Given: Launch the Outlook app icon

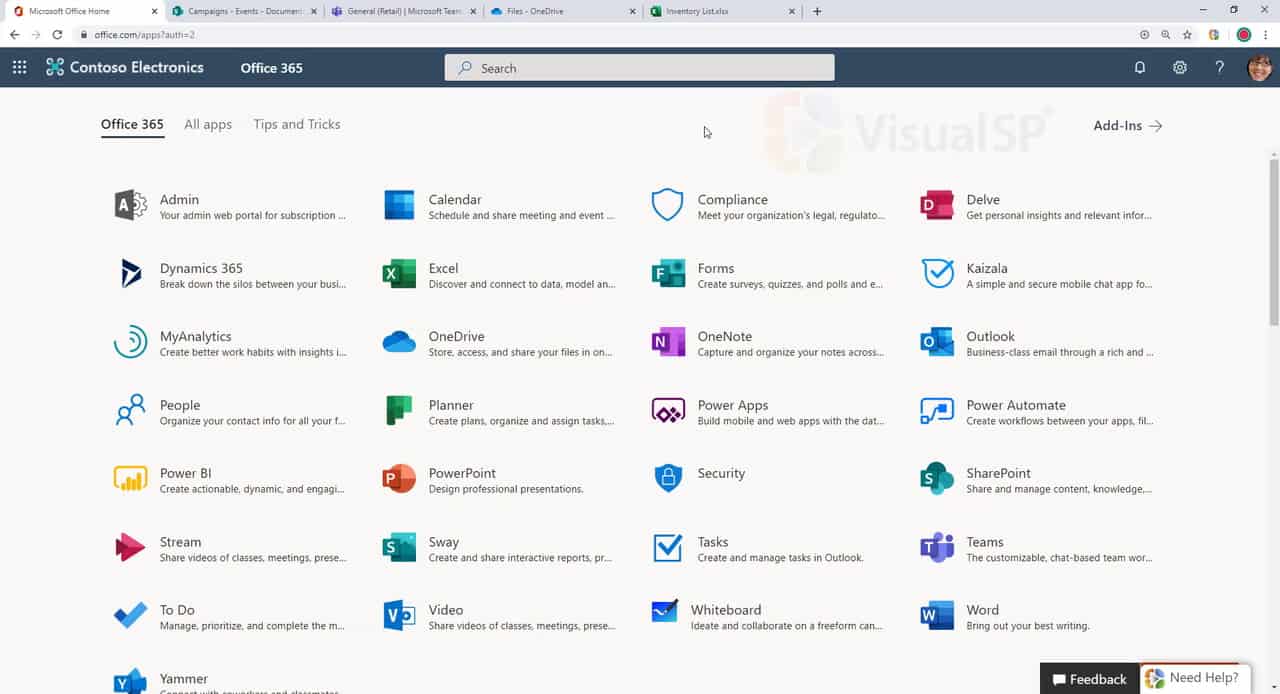Looking at the screenshot, I should [937, 342].
